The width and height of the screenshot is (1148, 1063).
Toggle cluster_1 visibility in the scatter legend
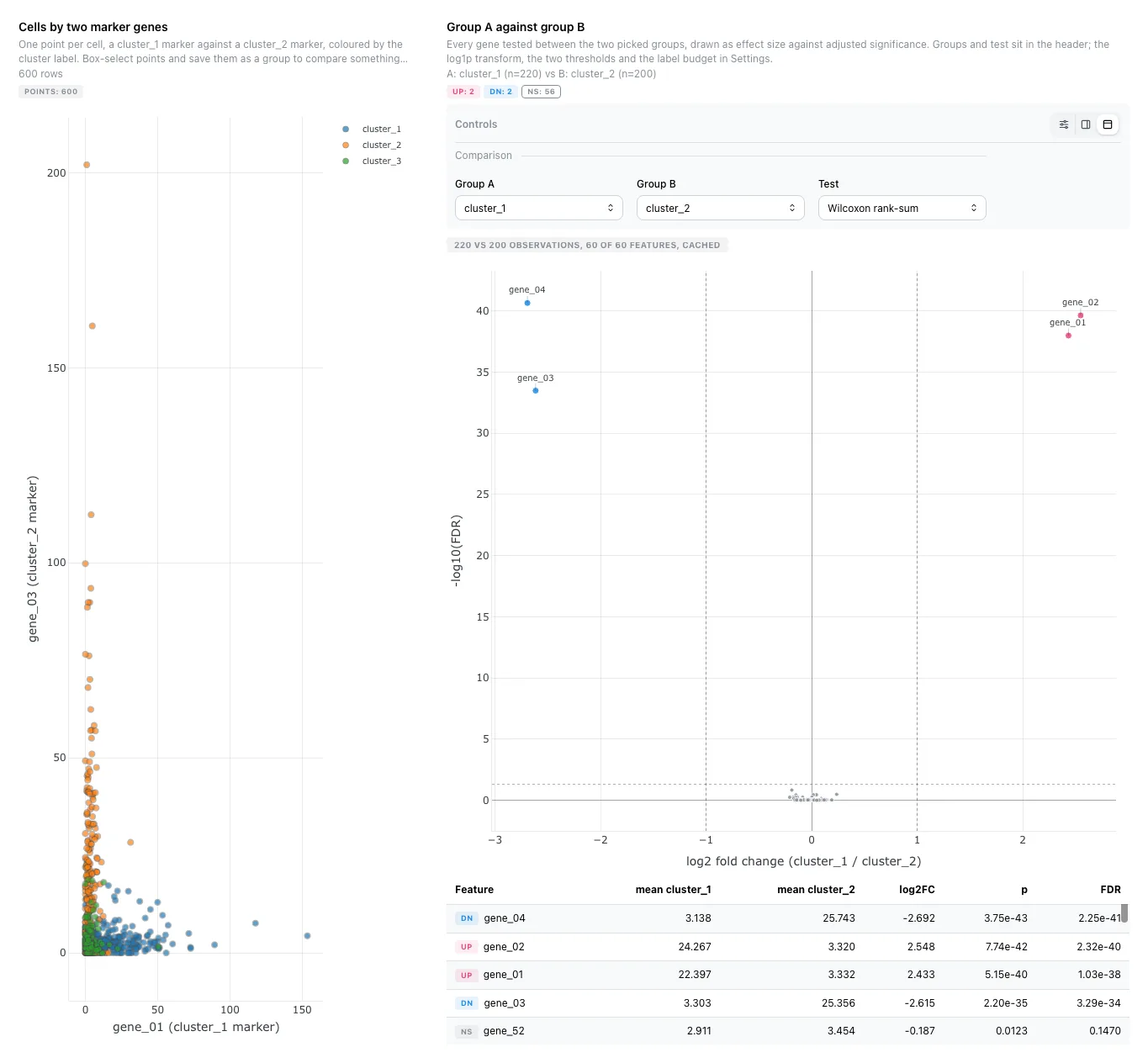(372, 129)
